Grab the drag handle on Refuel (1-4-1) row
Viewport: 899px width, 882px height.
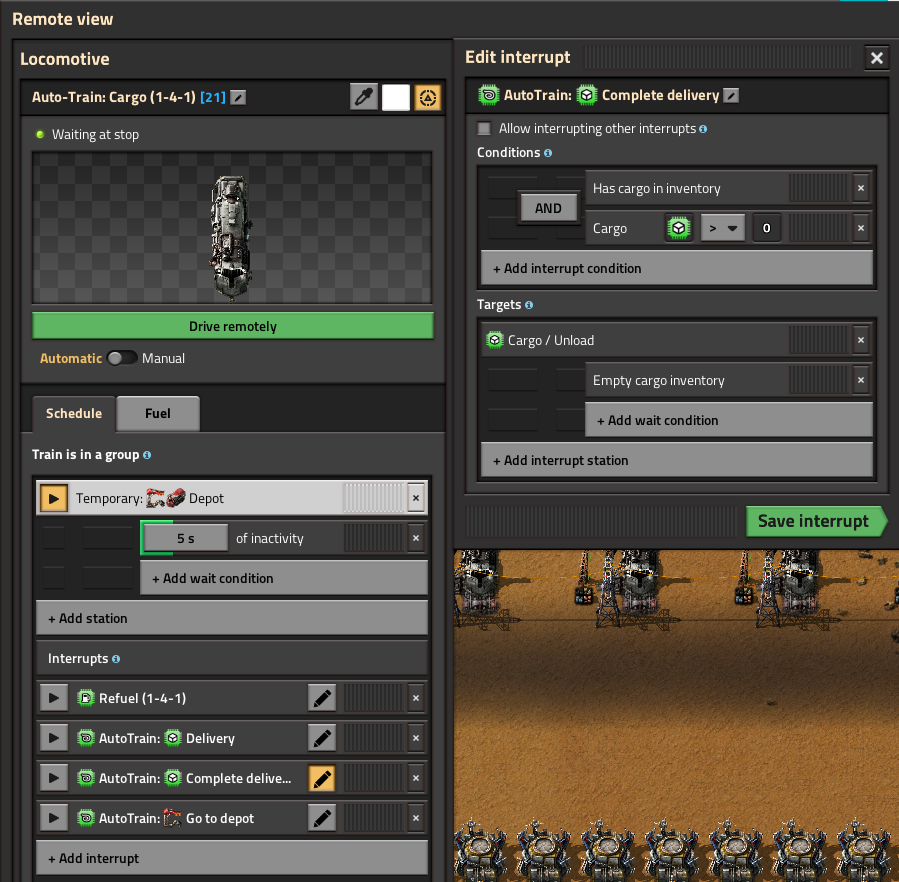373,698
